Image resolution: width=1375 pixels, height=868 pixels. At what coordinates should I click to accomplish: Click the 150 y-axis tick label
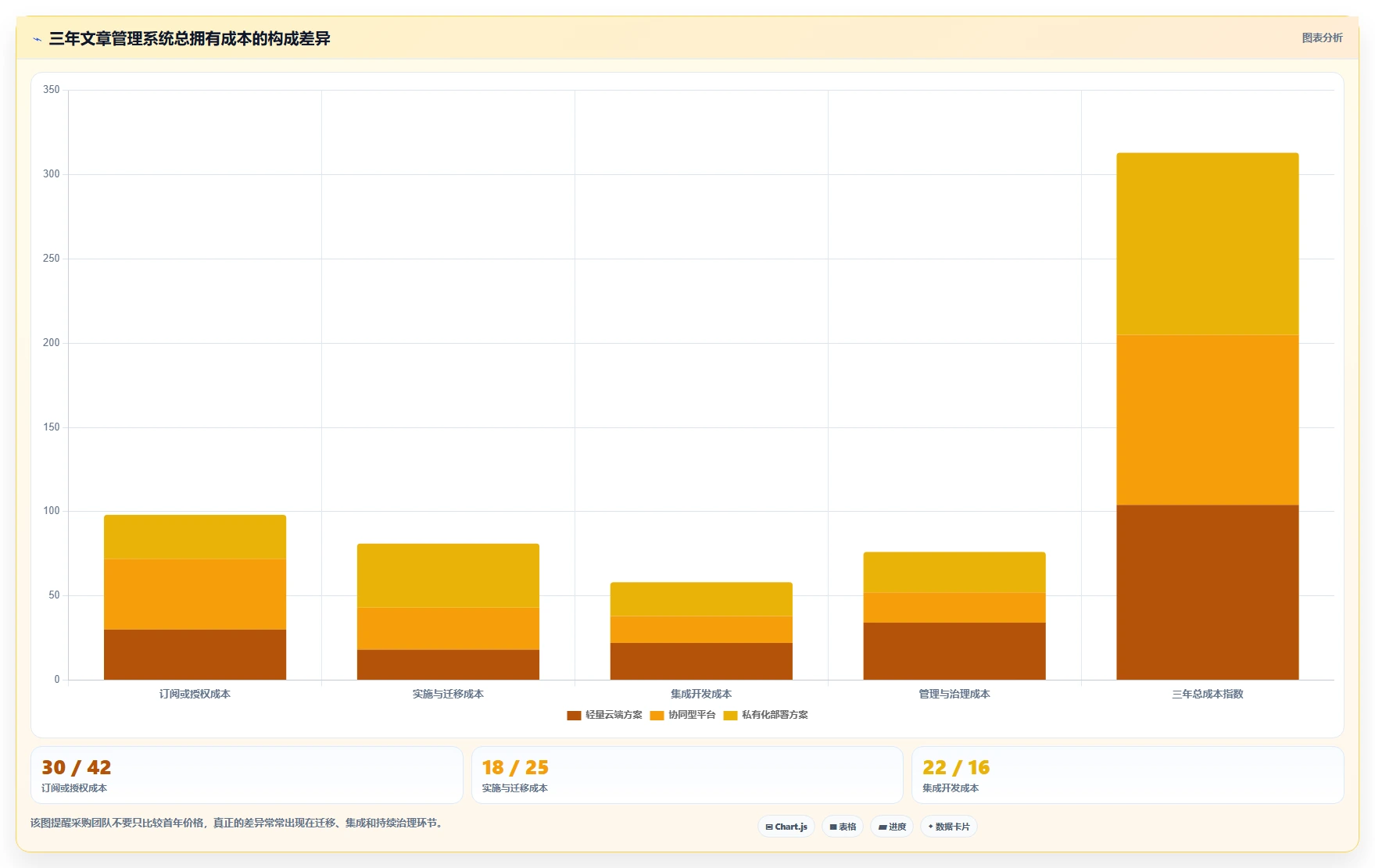coord(52,427)
